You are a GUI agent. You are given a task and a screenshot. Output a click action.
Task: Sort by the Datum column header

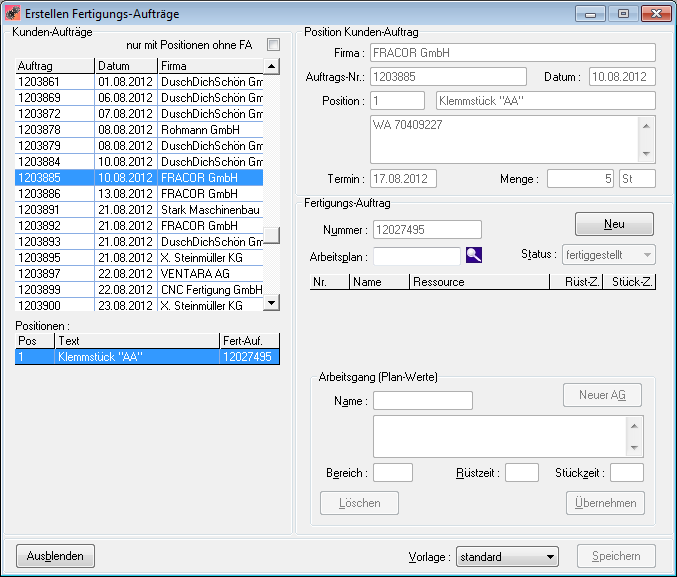pos(125,66)
